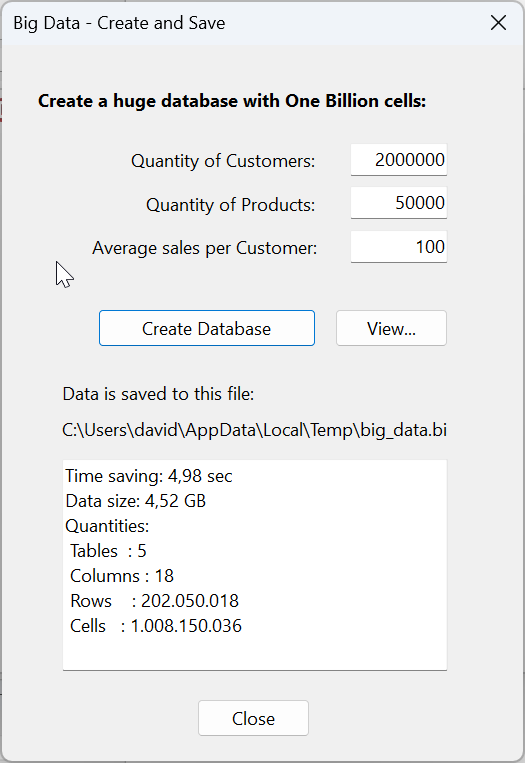Click the Quantity of Customers label
The image size is (525, 763).
click(x=223, y=161)
